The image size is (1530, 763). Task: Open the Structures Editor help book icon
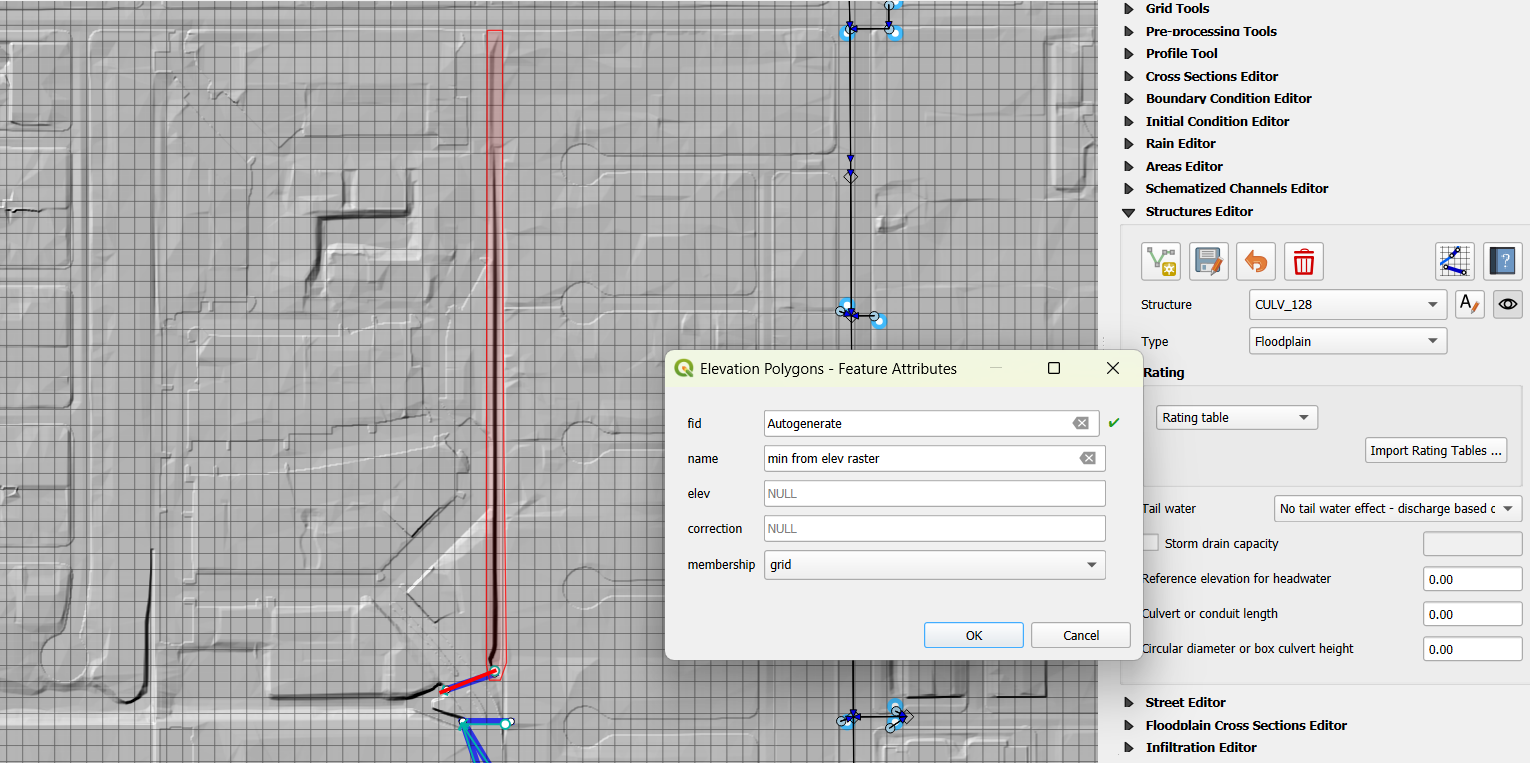pyautogui.click(x=1502, y=262)
